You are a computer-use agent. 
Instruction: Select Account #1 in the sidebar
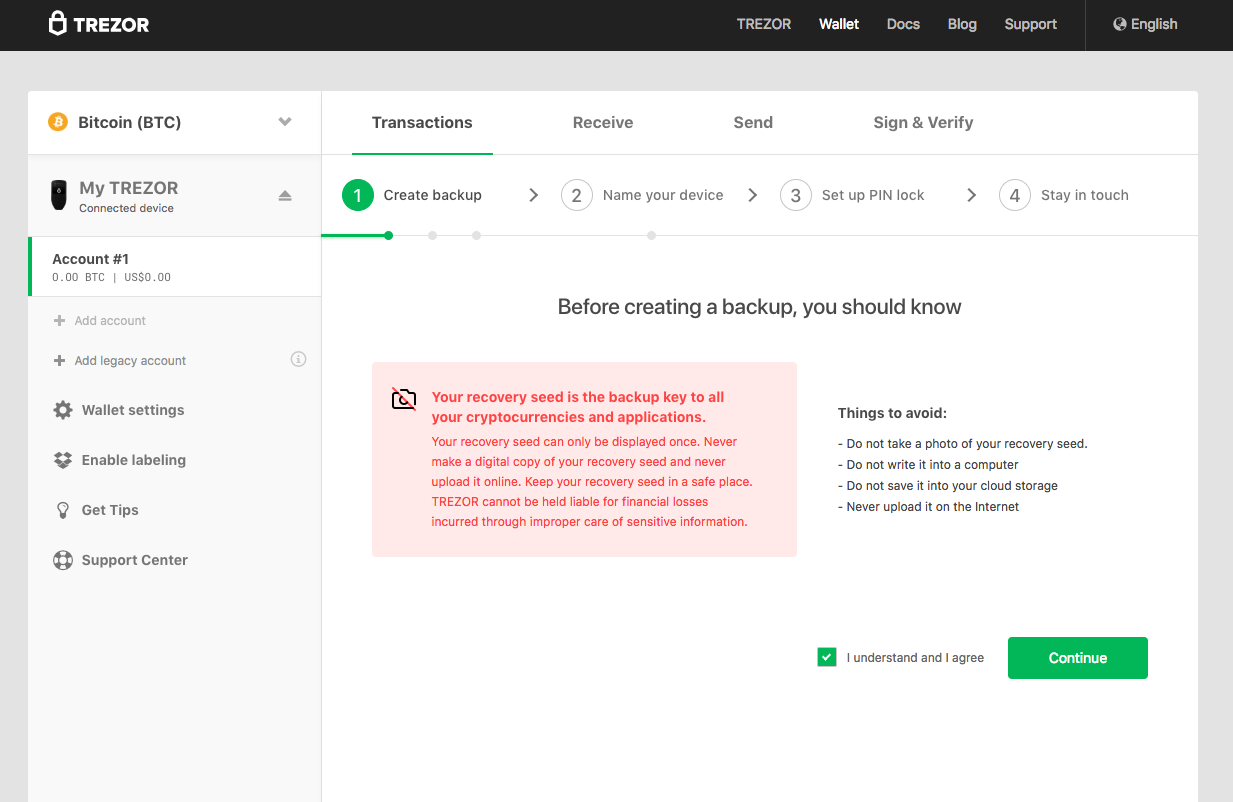click(x=175, y=267)
